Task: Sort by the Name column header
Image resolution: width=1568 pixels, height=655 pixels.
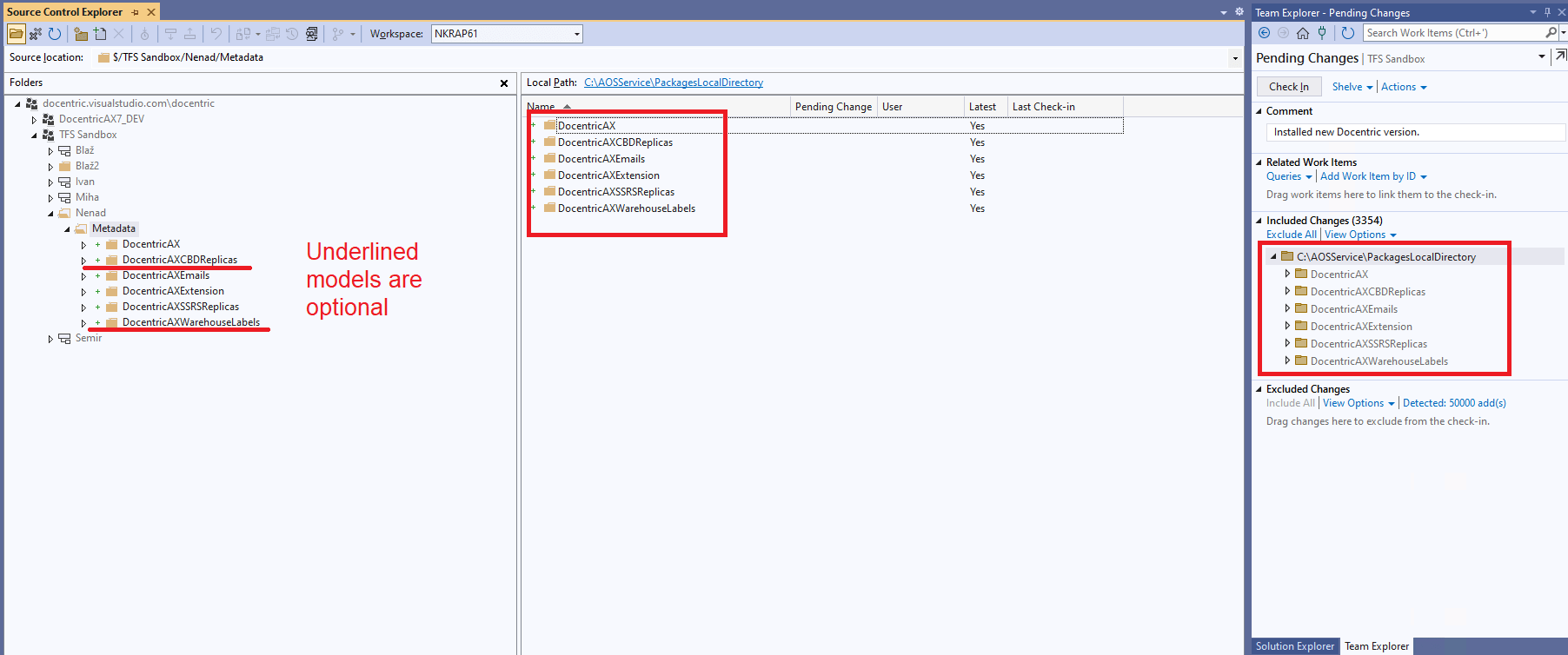Action: pyautogui.click(x=658, y=107)
